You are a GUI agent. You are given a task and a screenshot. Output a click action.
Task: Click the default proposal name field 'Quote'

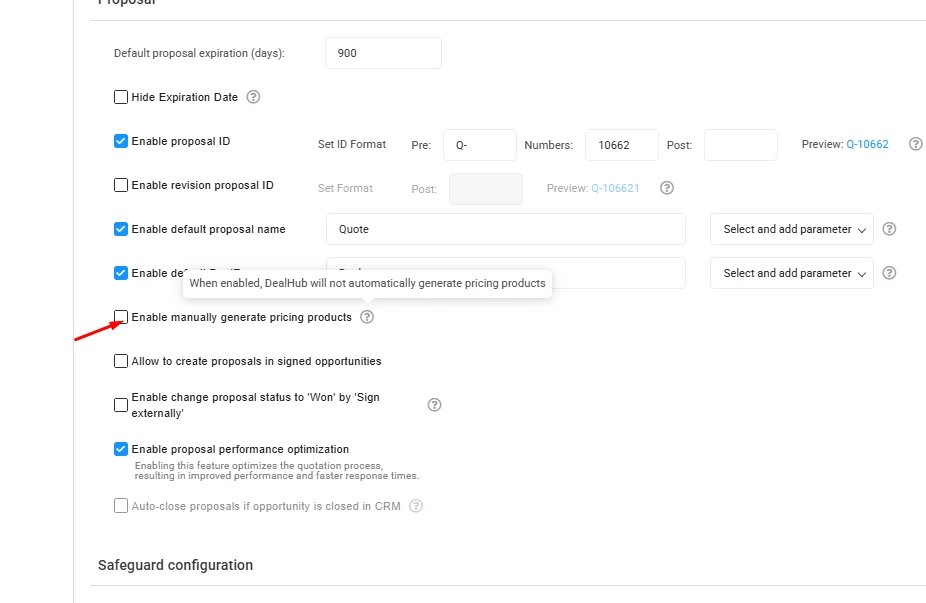pyautogui.click(x=505, y=229)
